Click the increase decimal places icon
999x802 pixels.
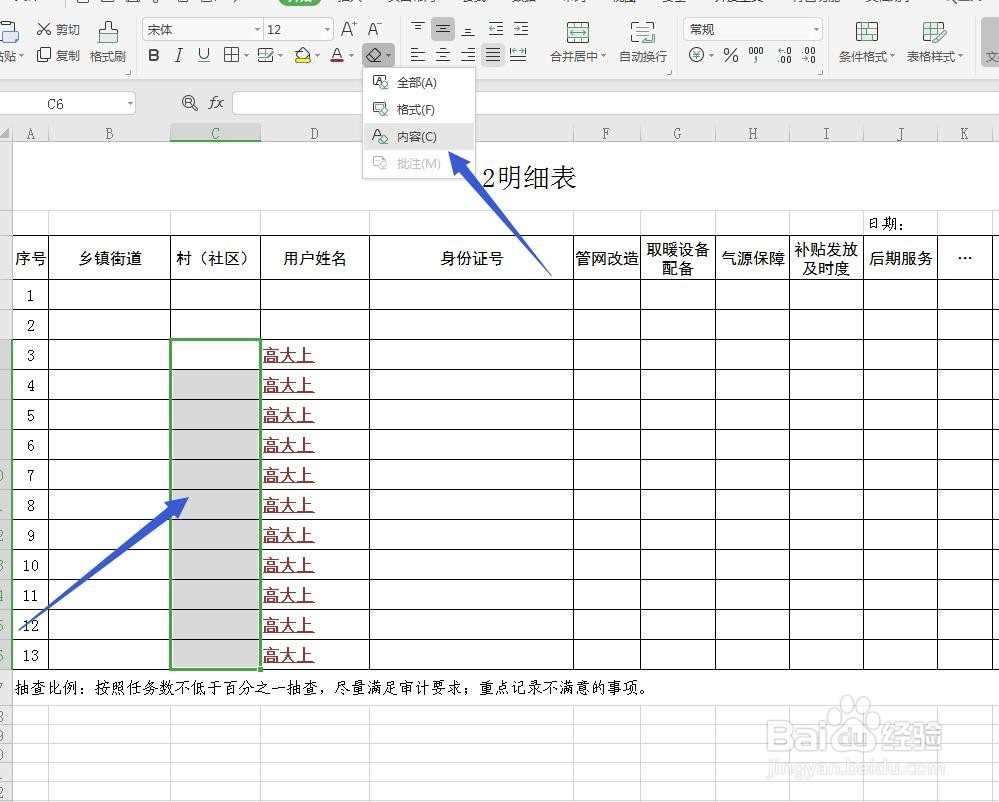(x=783, y=56)
